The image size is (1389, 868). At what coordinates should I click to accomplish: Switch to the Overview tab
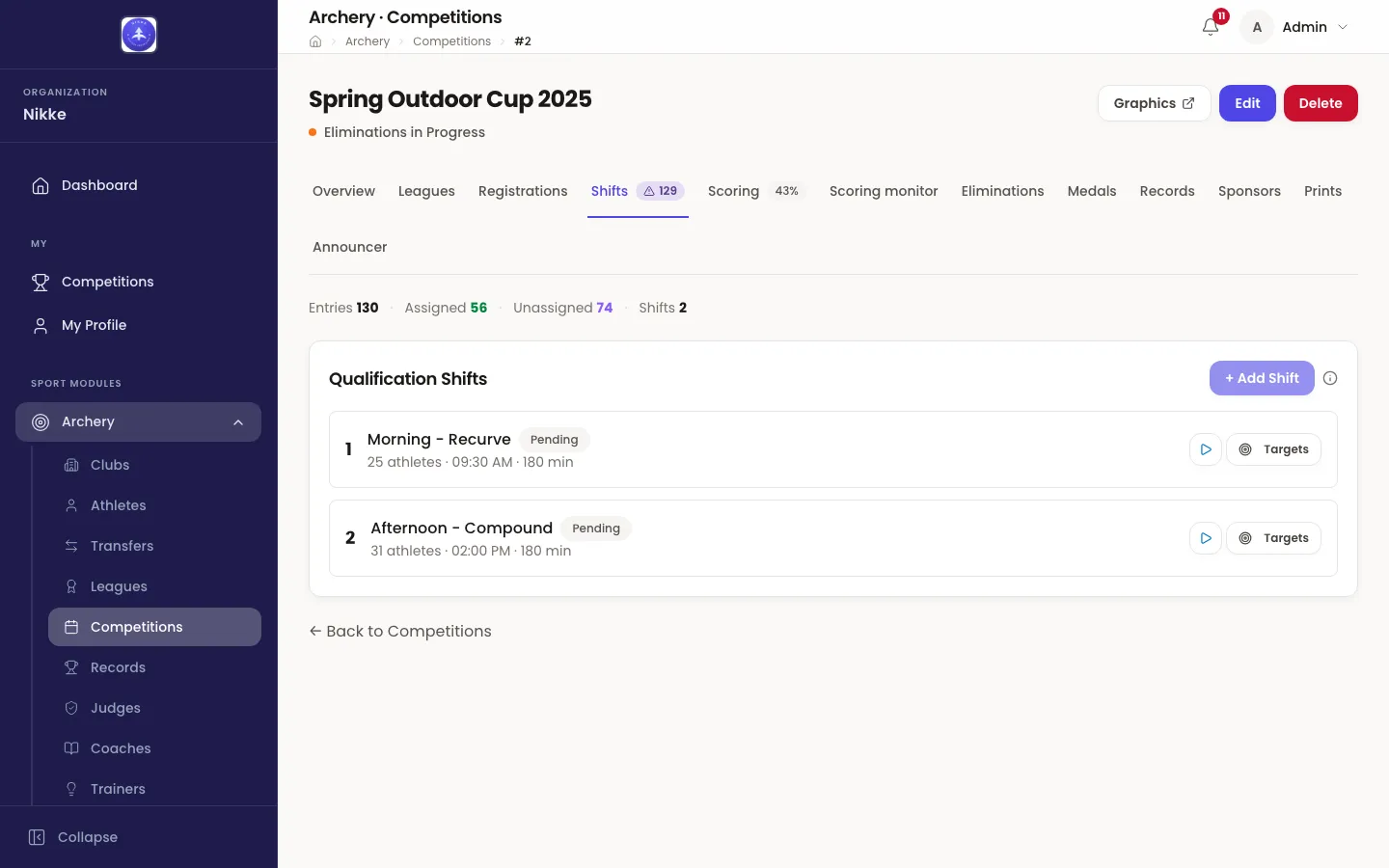(x=343, y=191)
